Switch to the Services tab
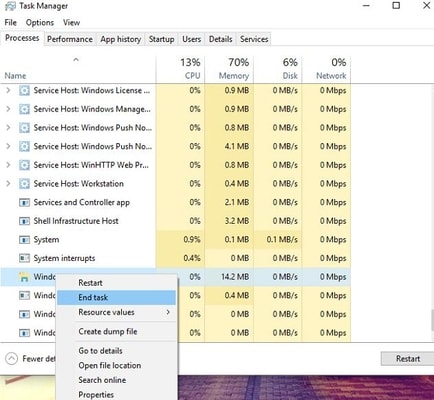The width and height of the screenshot is (434, 400). [x=254, y=39]
